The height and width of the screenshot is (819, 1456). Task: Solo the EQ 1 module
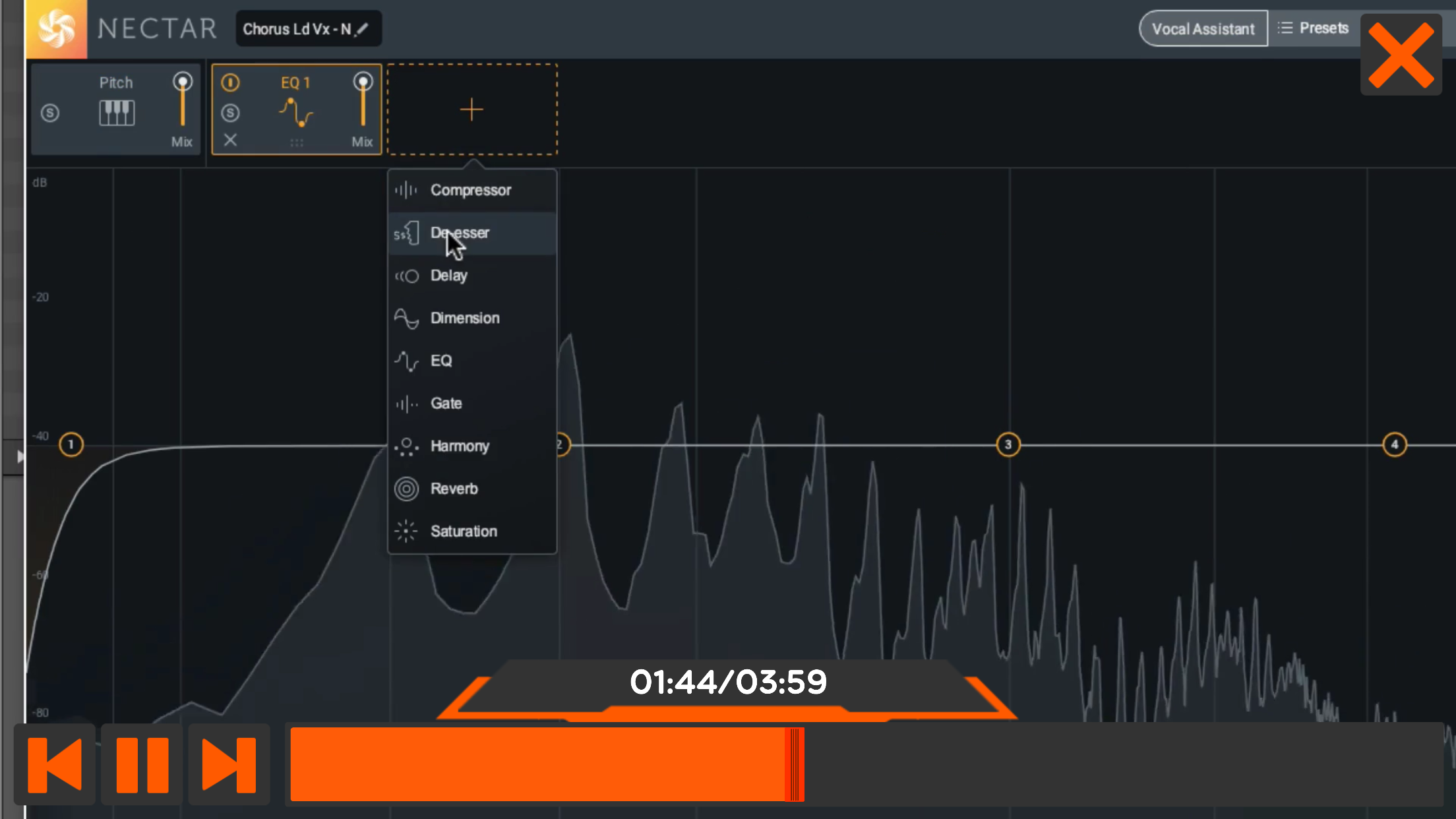tap(230, 113)
